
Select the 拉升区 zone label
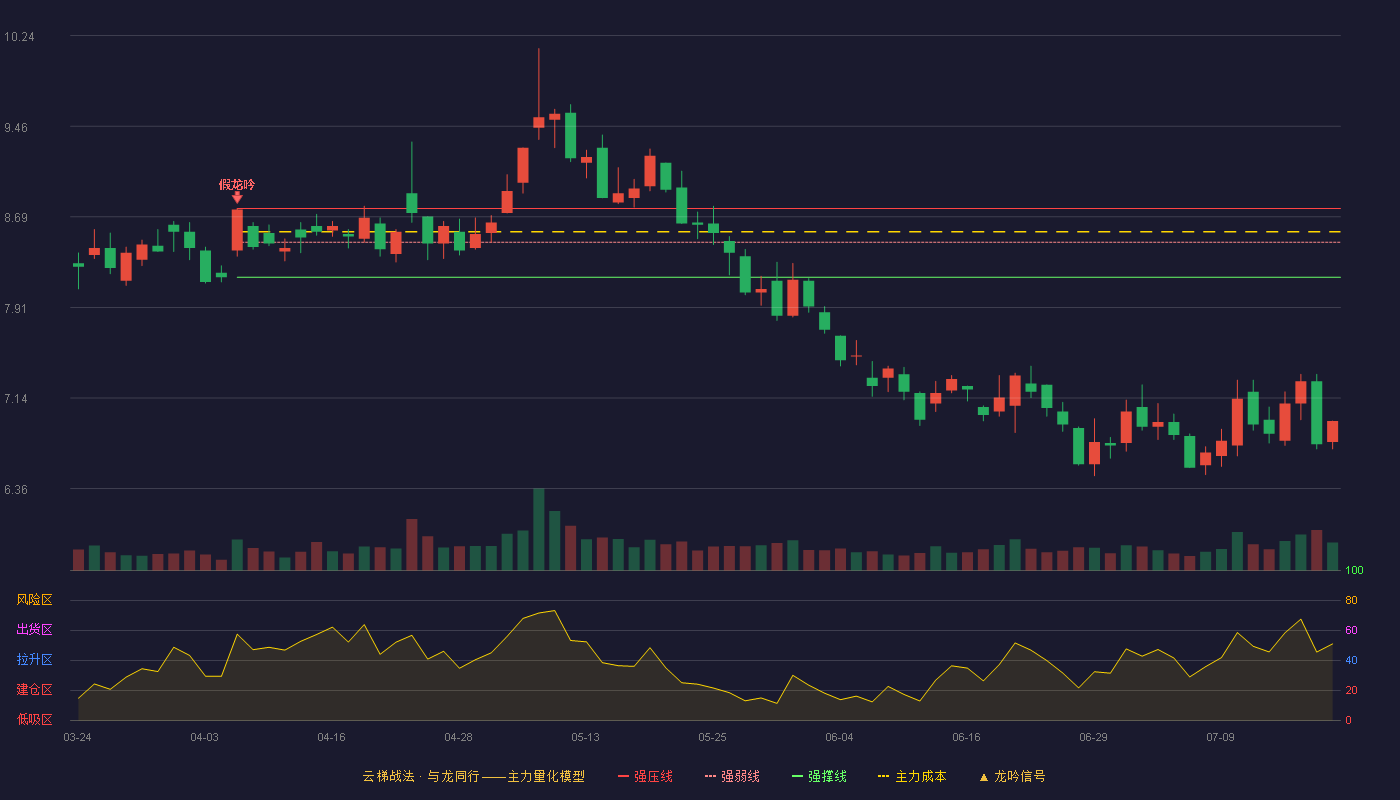[34, 660]
